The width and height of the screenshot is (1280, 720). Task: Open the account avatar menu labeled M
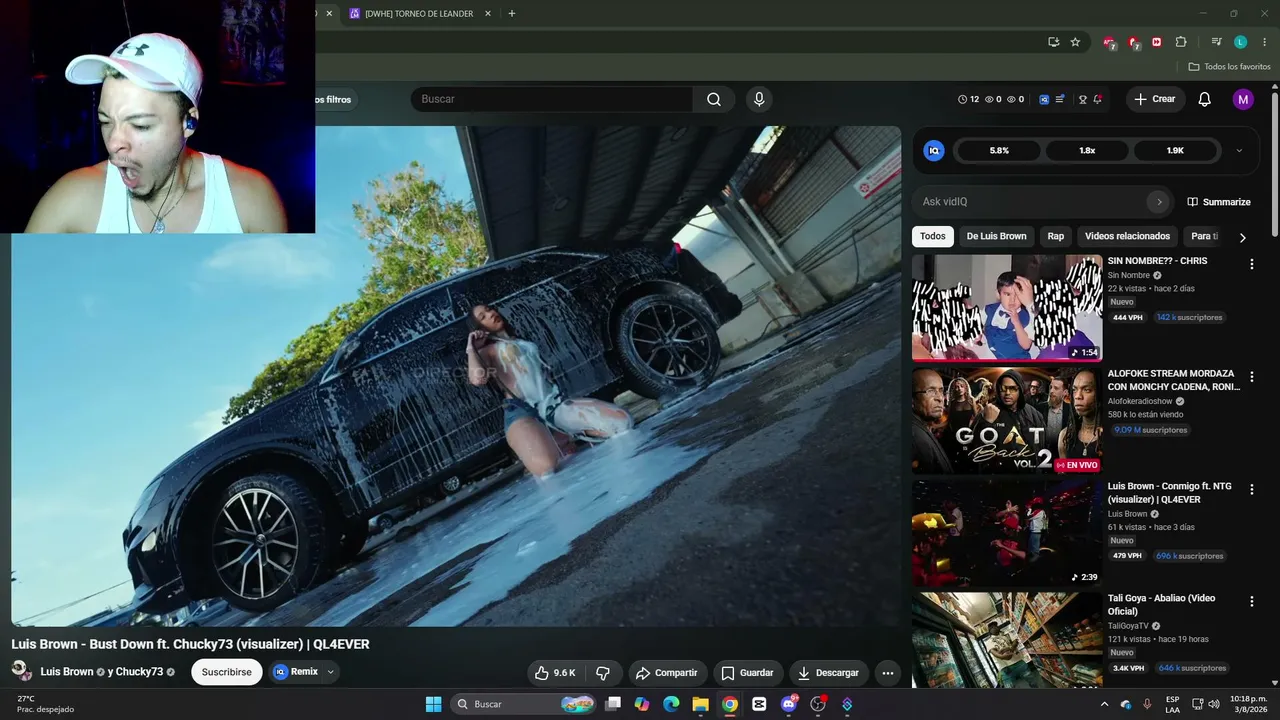tap(1243, 99)
